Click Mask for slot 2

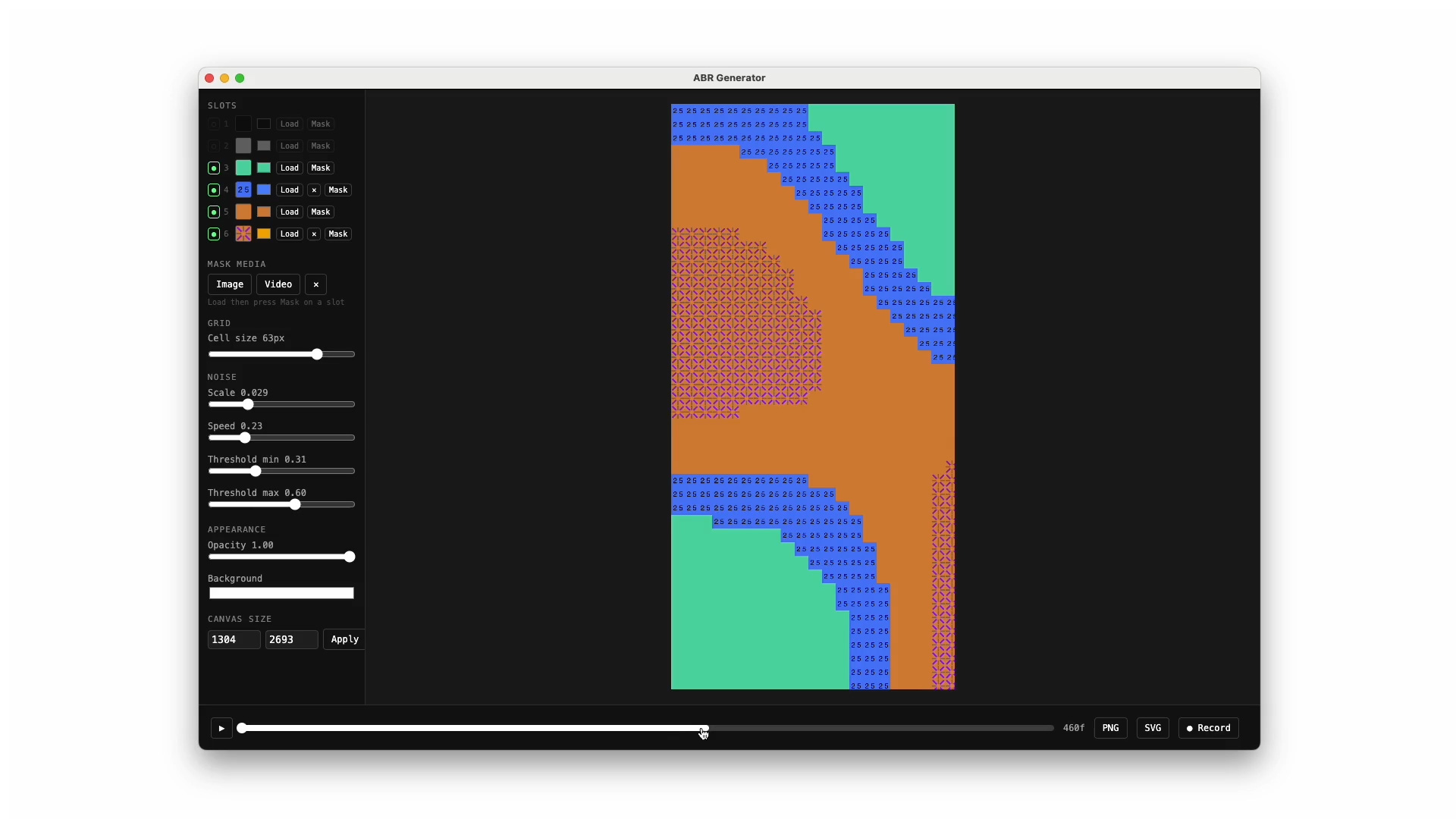click(x=321, y=146)
